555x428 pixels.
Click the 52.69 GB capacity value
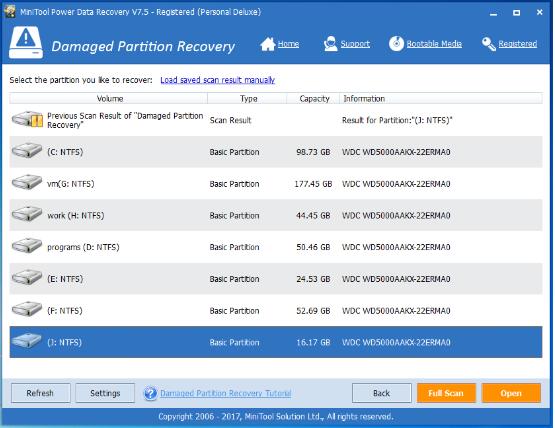[x=313, y=311]
